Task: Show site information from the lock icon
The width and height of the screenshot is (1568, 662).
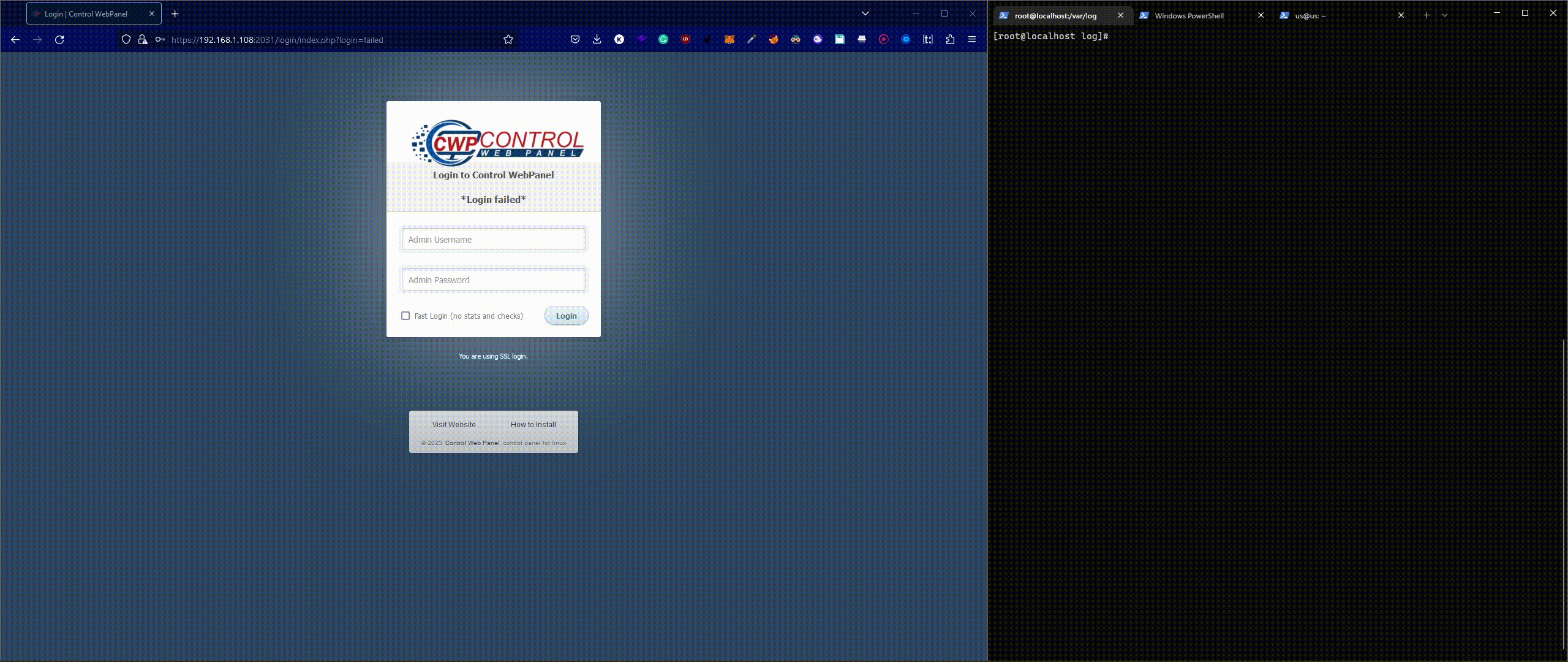Action: (x=143, y=39)
